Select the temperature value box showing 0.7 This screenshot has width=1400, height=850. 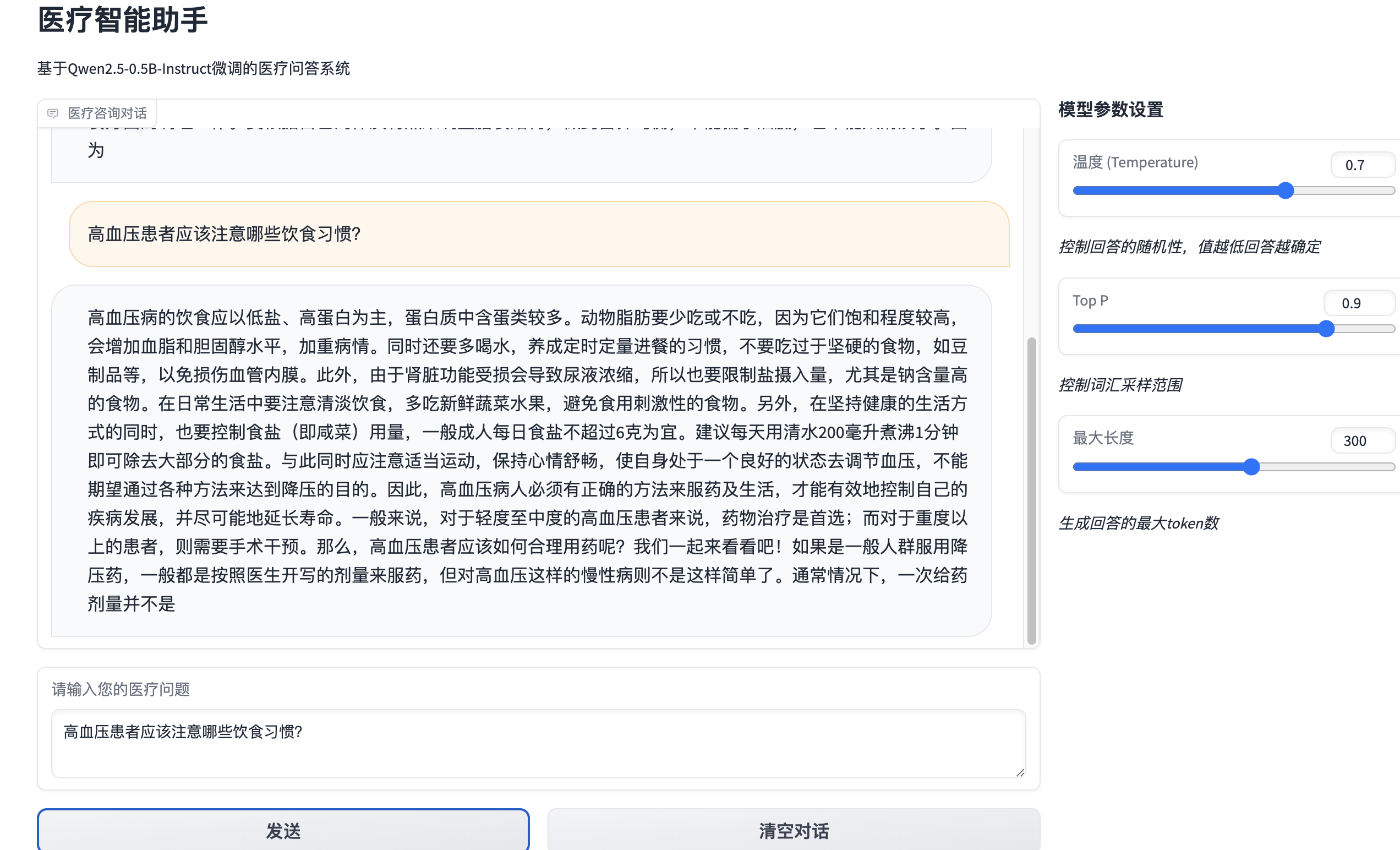click(1362, 165)
